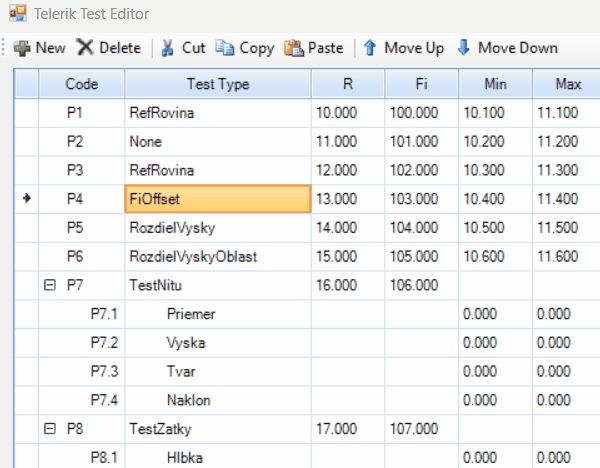Click the New toolbar icon
The width and height of the screenshot is (600, 468).
pos(21,47)
